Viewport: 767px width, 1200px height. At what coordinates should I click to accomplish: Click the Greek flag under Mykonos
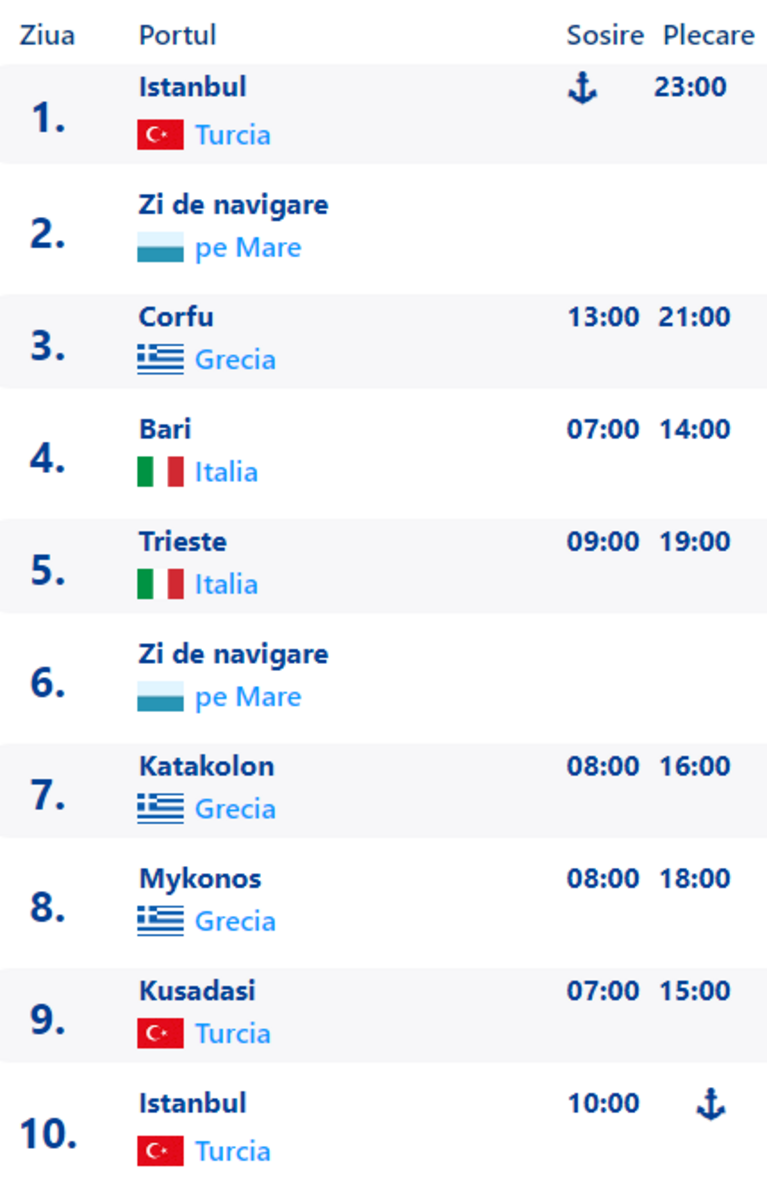(160, 921)
